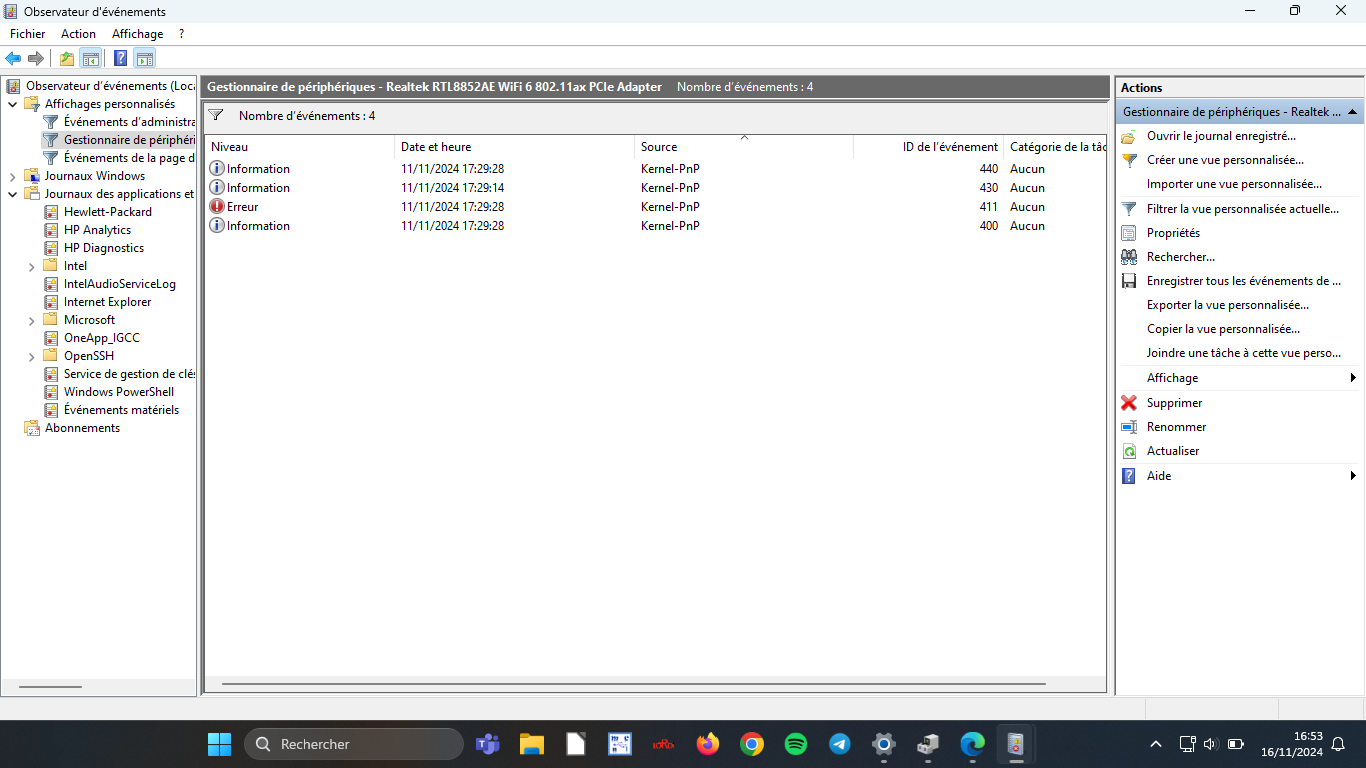Click the Actualiser refresh icon in Actions
The height and width of the screenshot is (768, 1366).
point(1129,451)
